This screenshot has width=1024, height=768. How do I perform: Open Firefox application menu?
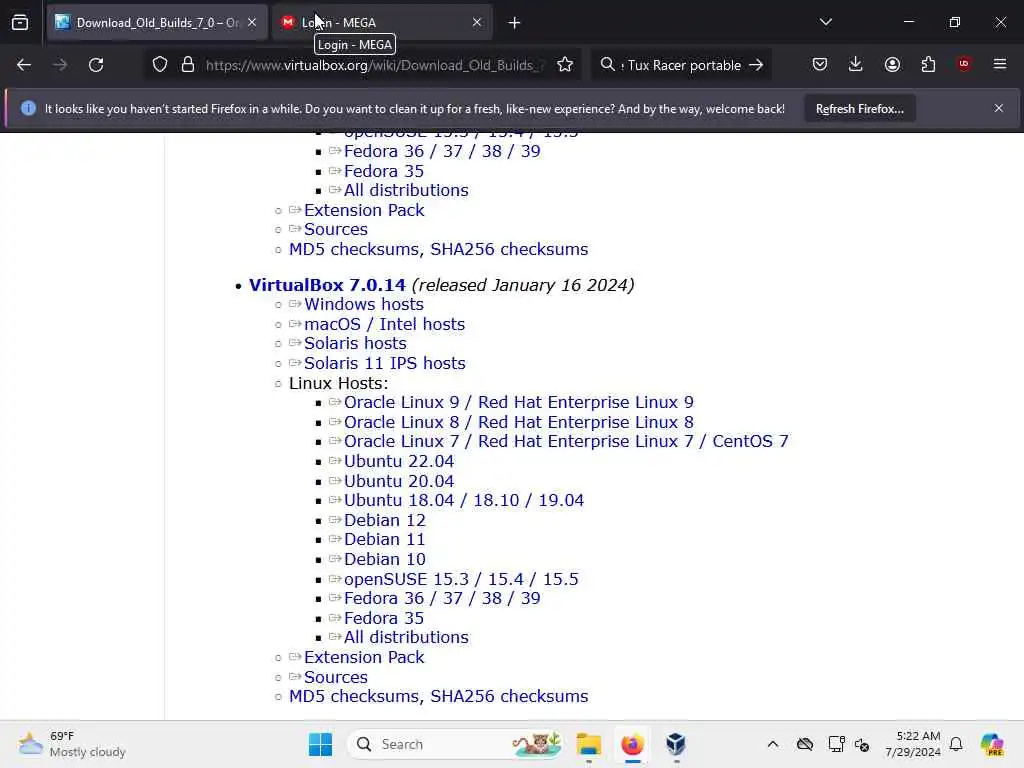1000,64
